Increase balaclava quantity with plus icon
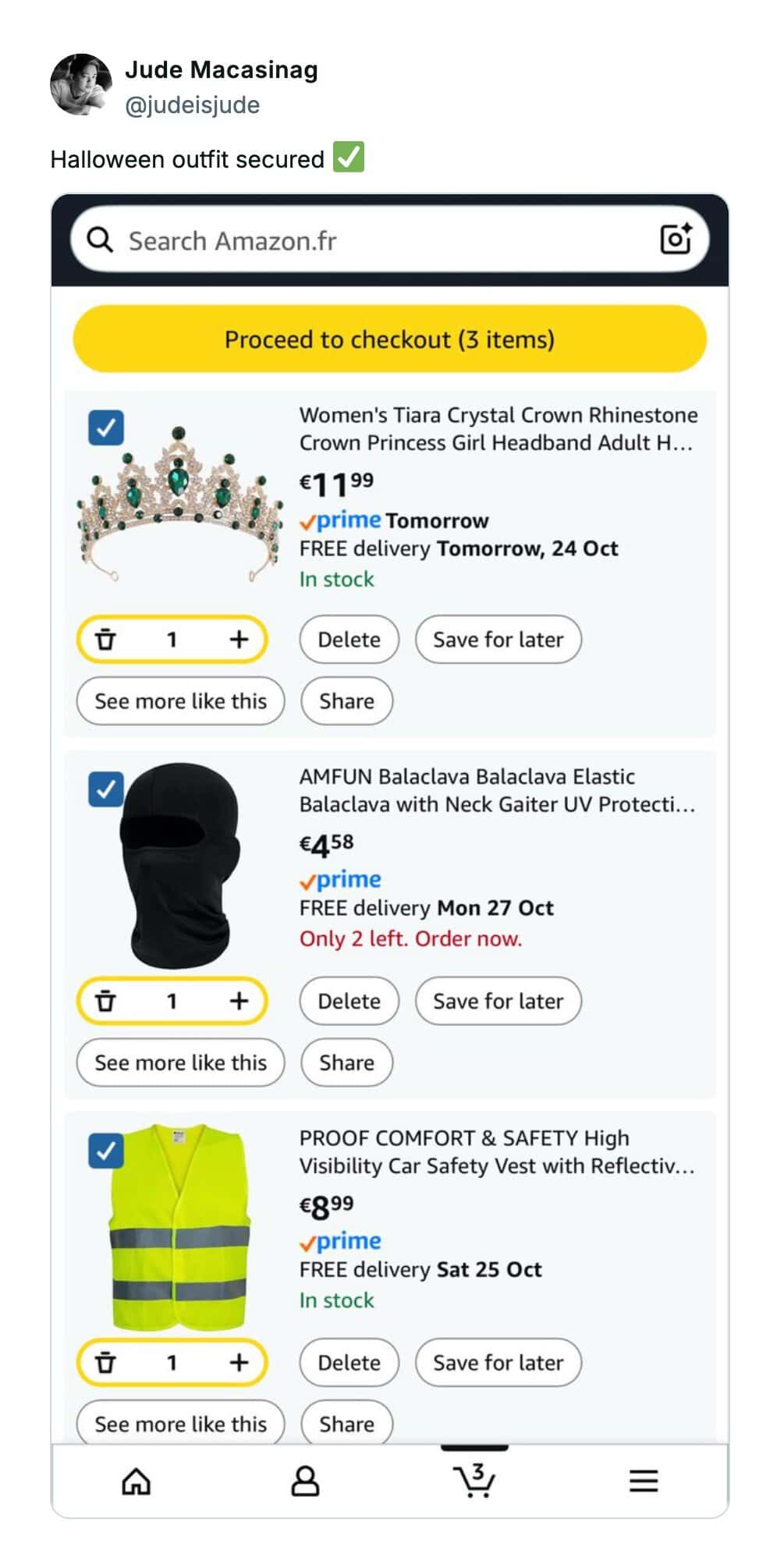The width and height of the screenshot is (777, 1568). [239, 1001]
